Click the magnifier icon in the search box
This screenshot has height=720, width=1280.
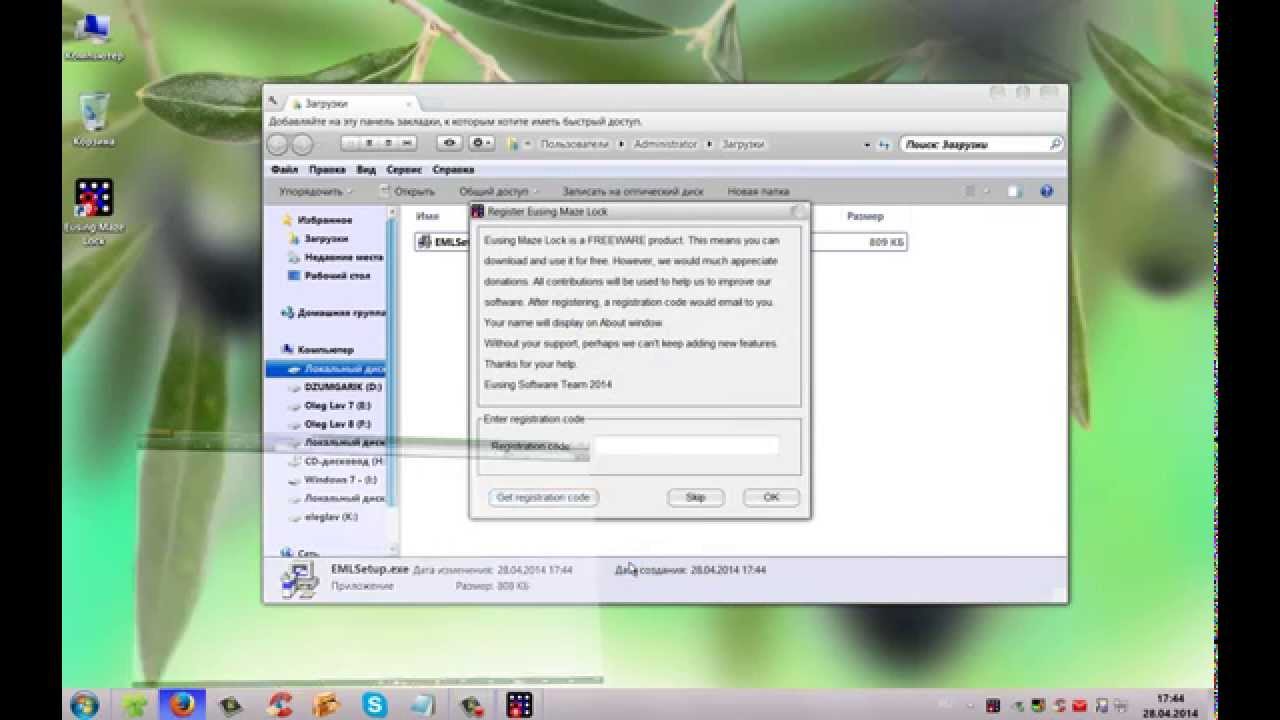click(x=1054, y=144)
